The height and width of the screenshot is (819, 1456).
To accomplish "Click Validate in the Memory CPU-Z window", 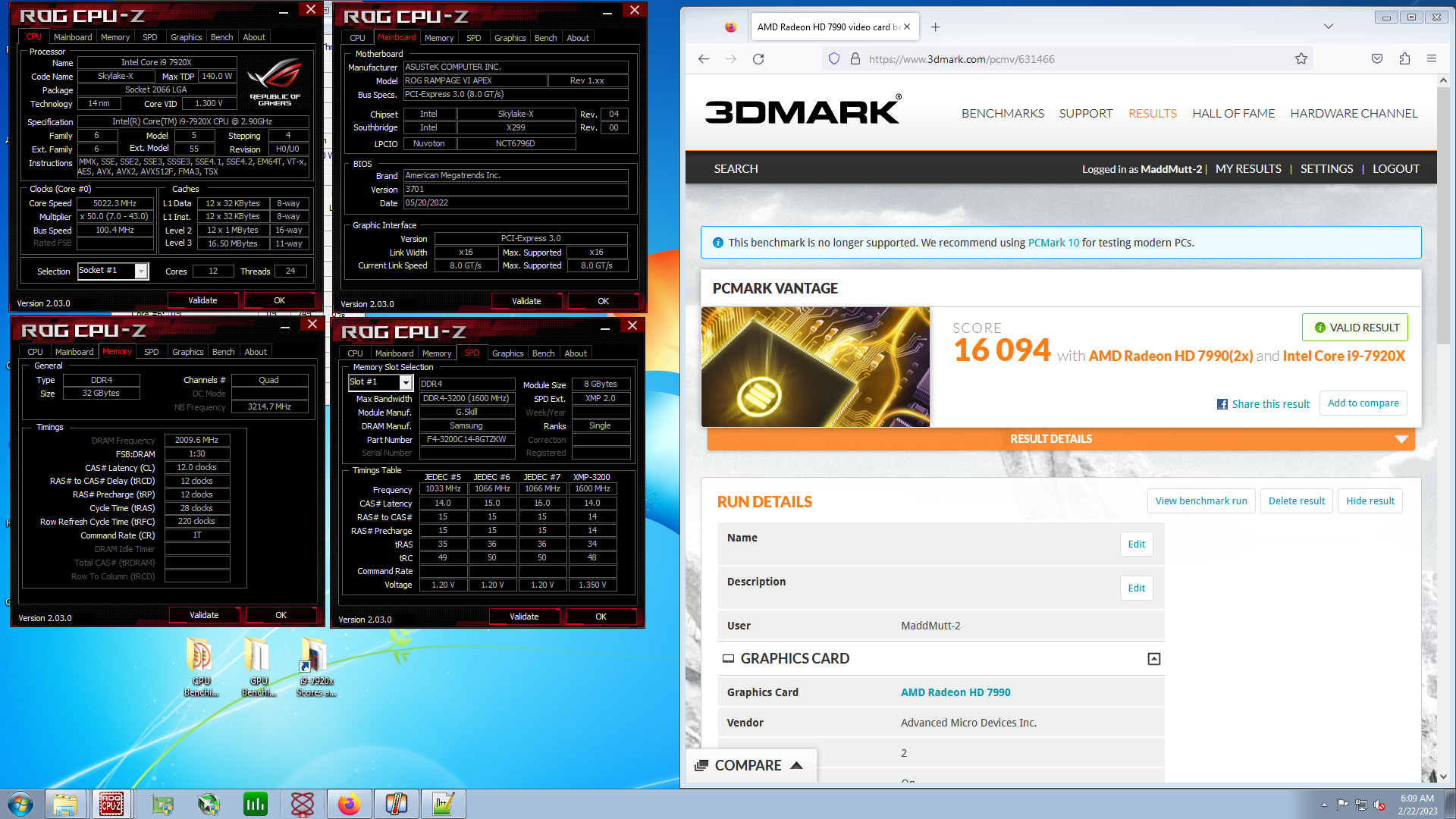I will 204,615.
